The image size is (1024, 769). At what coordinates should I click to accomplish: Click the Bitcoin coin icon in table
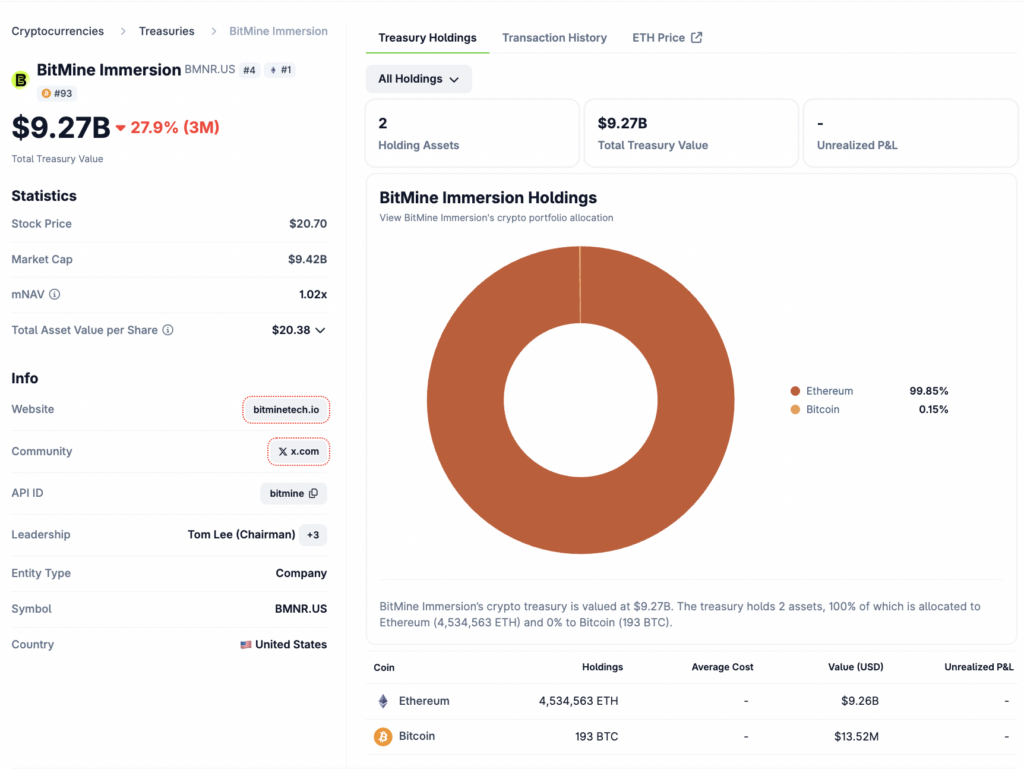coord(383,736)
